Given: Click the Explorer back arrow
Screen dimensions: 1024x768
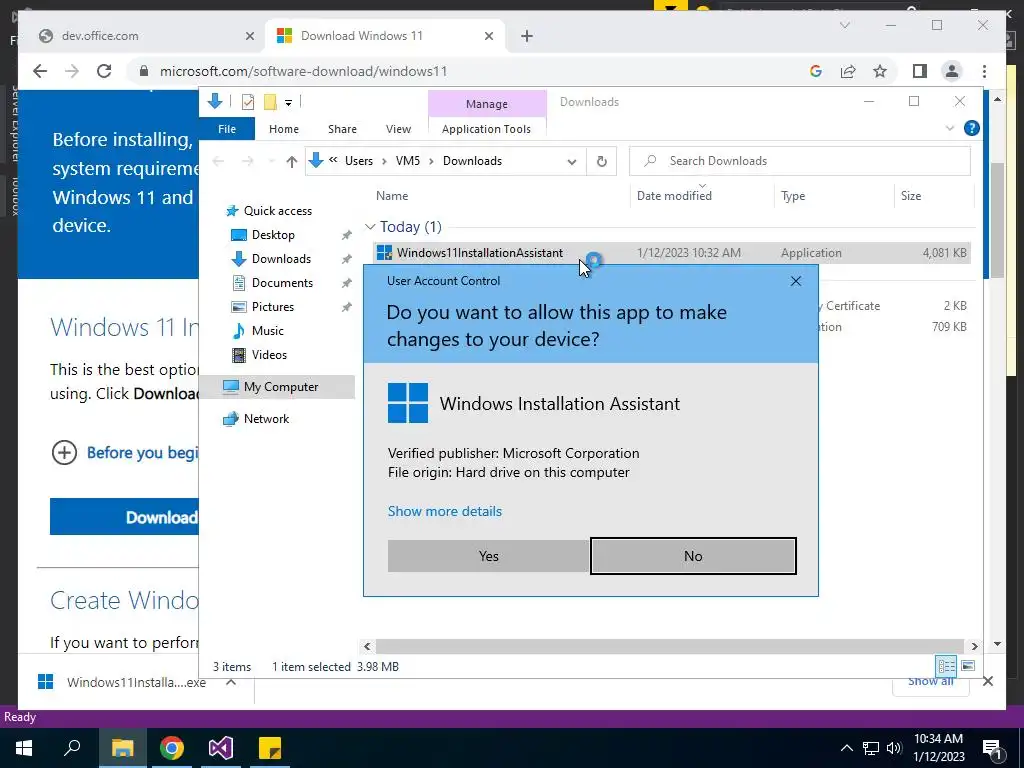Looking at the screenshot, I should [x=219, y=161].
